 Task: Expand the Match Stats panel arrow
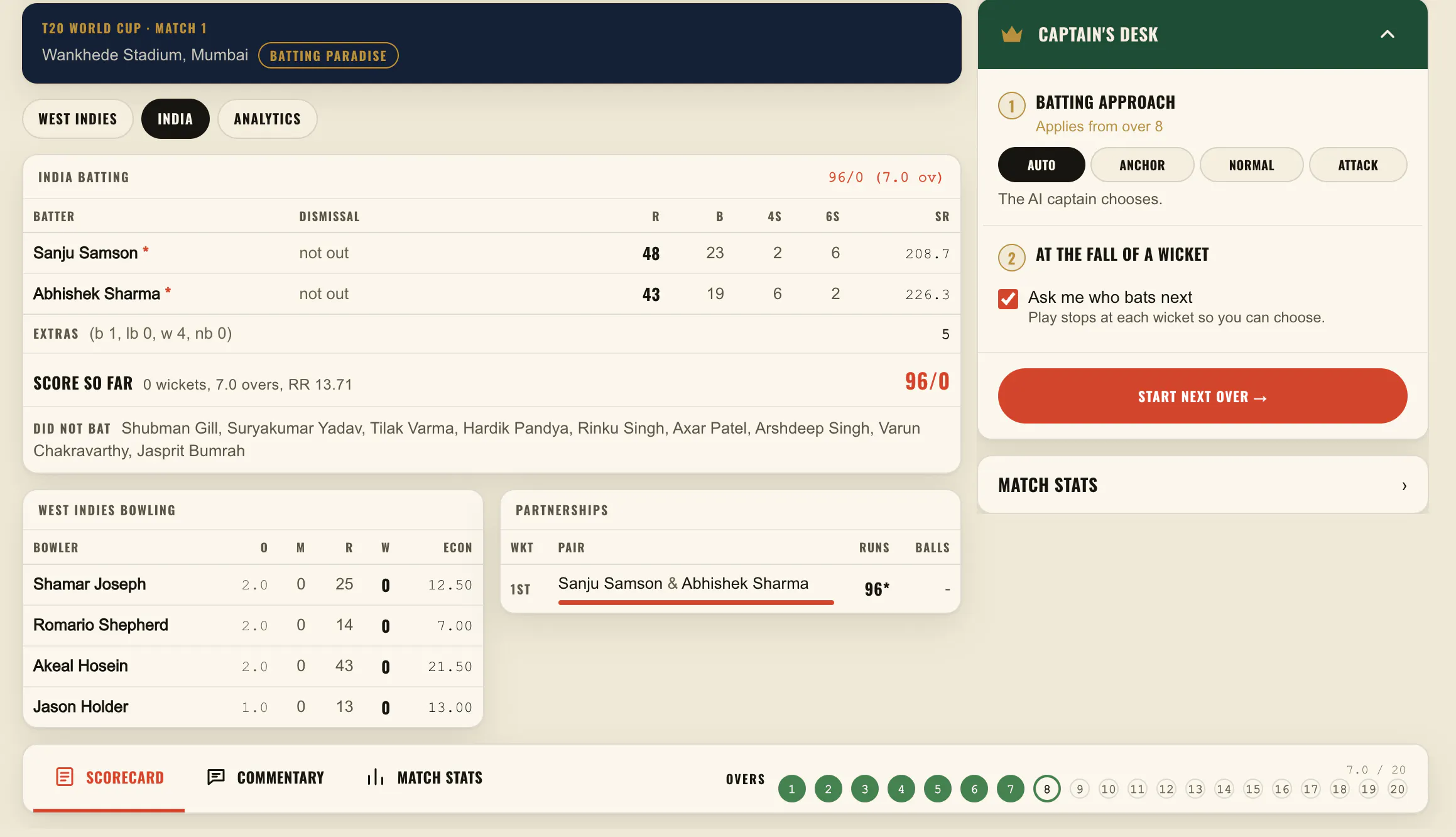pos(1404,486)
